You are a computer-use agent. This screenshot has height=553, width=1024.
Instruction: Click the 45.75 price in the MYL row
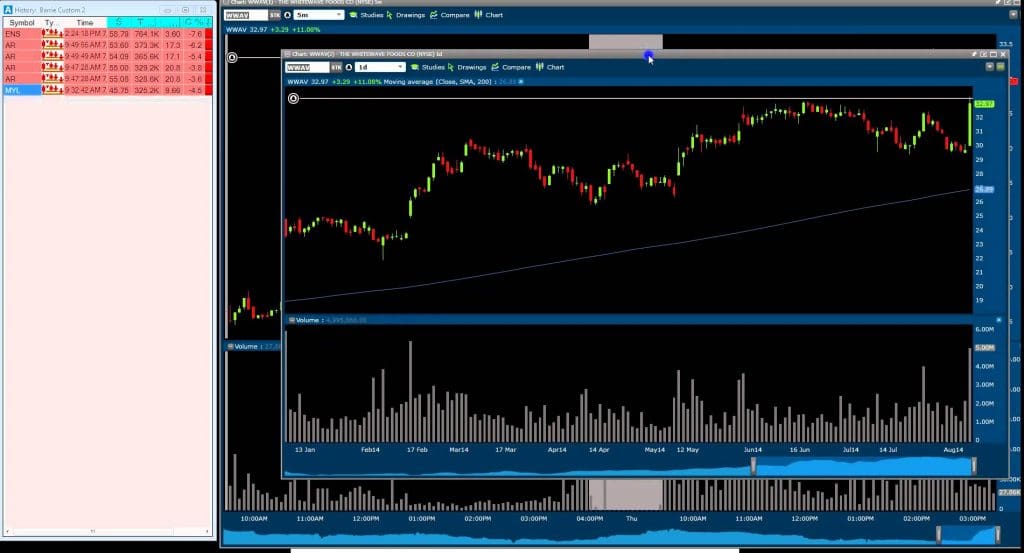point(119,90)
